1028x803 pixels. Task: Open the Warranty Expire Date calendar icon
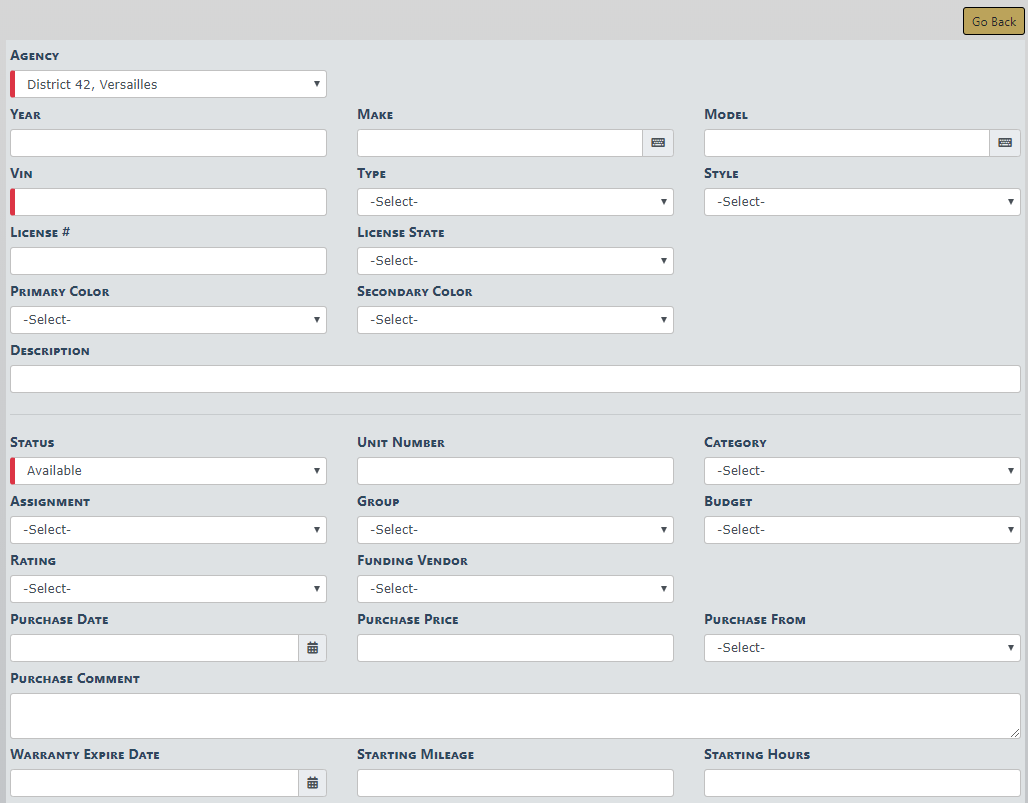[312, 783]
